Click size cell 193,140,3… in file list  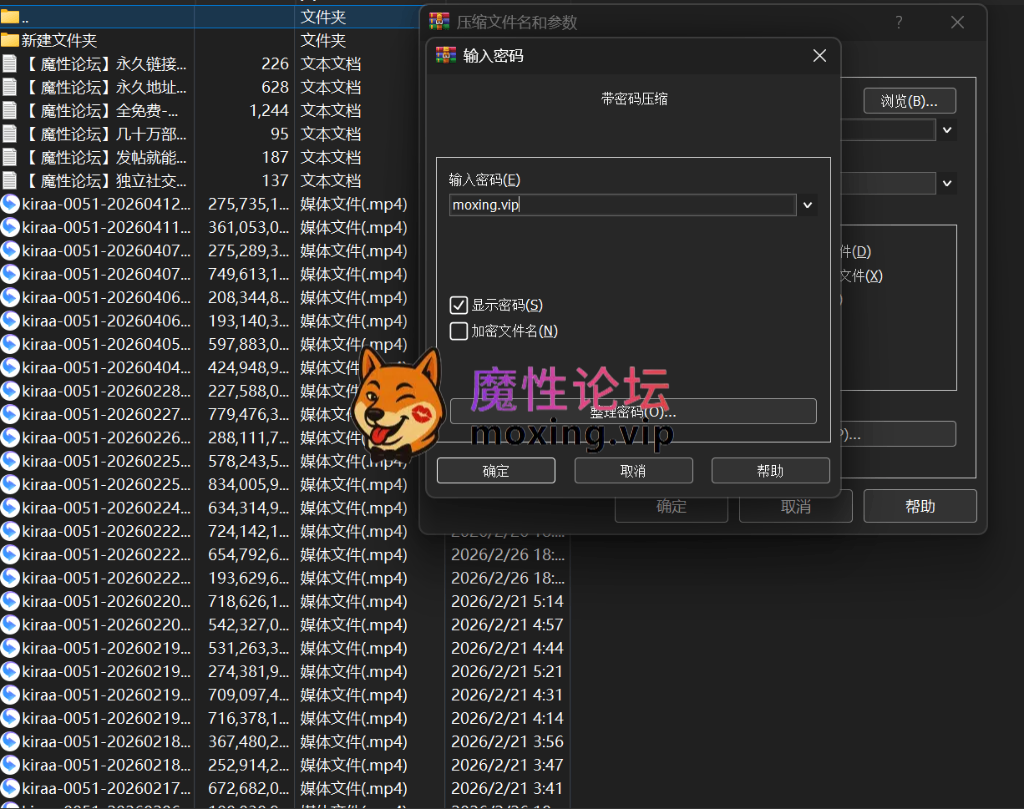click(248, 321)
